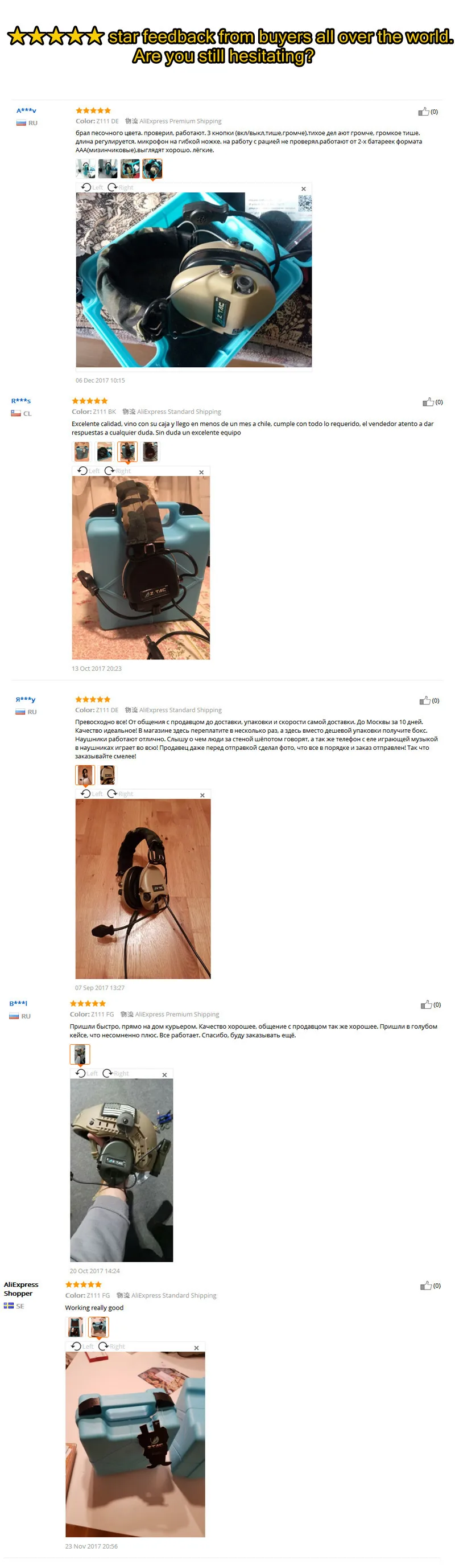The width and height of the screenshot is (455, 1568).
Task: Click thumbs-up on B***l's review
Action: coord(427,1004)
